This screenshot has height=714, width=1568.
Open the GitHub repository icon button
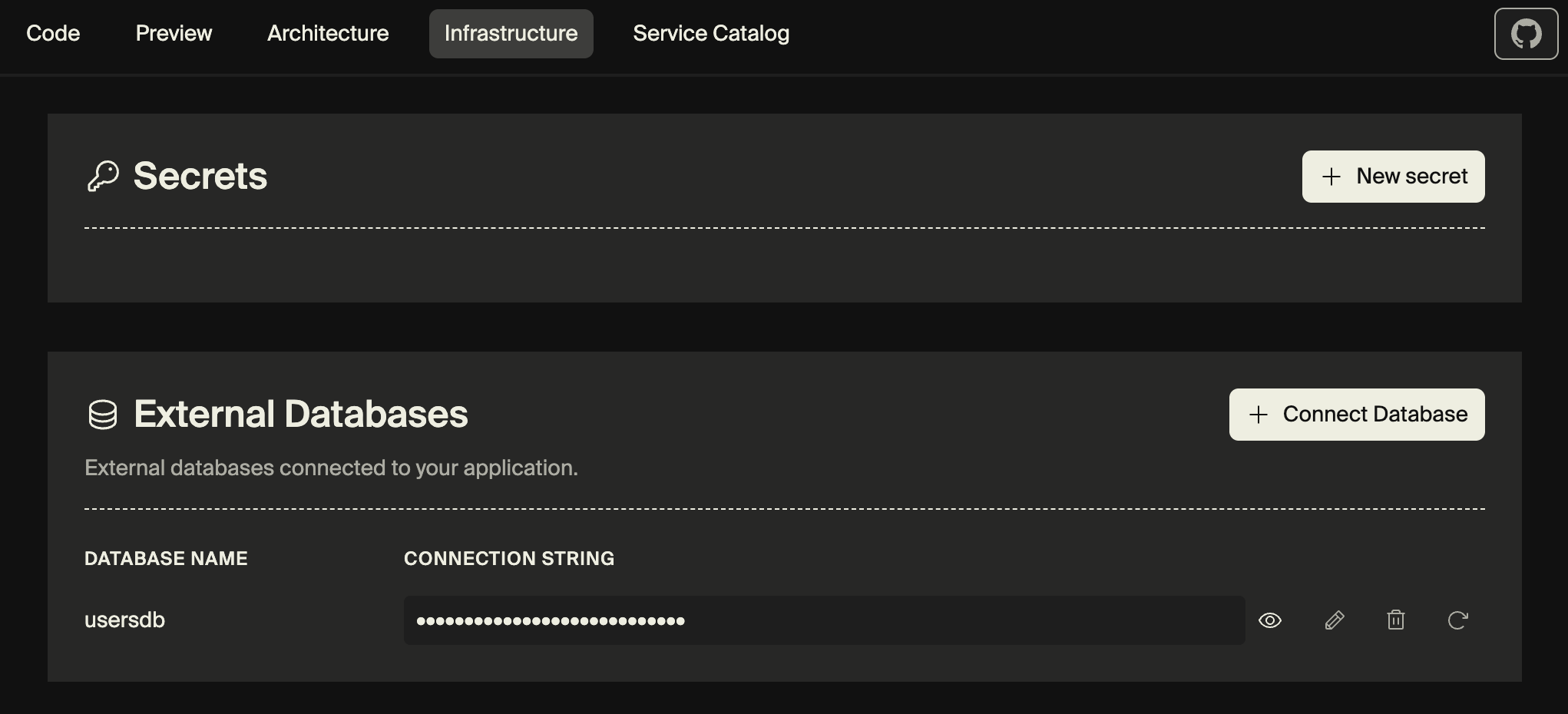(1526, 34)
